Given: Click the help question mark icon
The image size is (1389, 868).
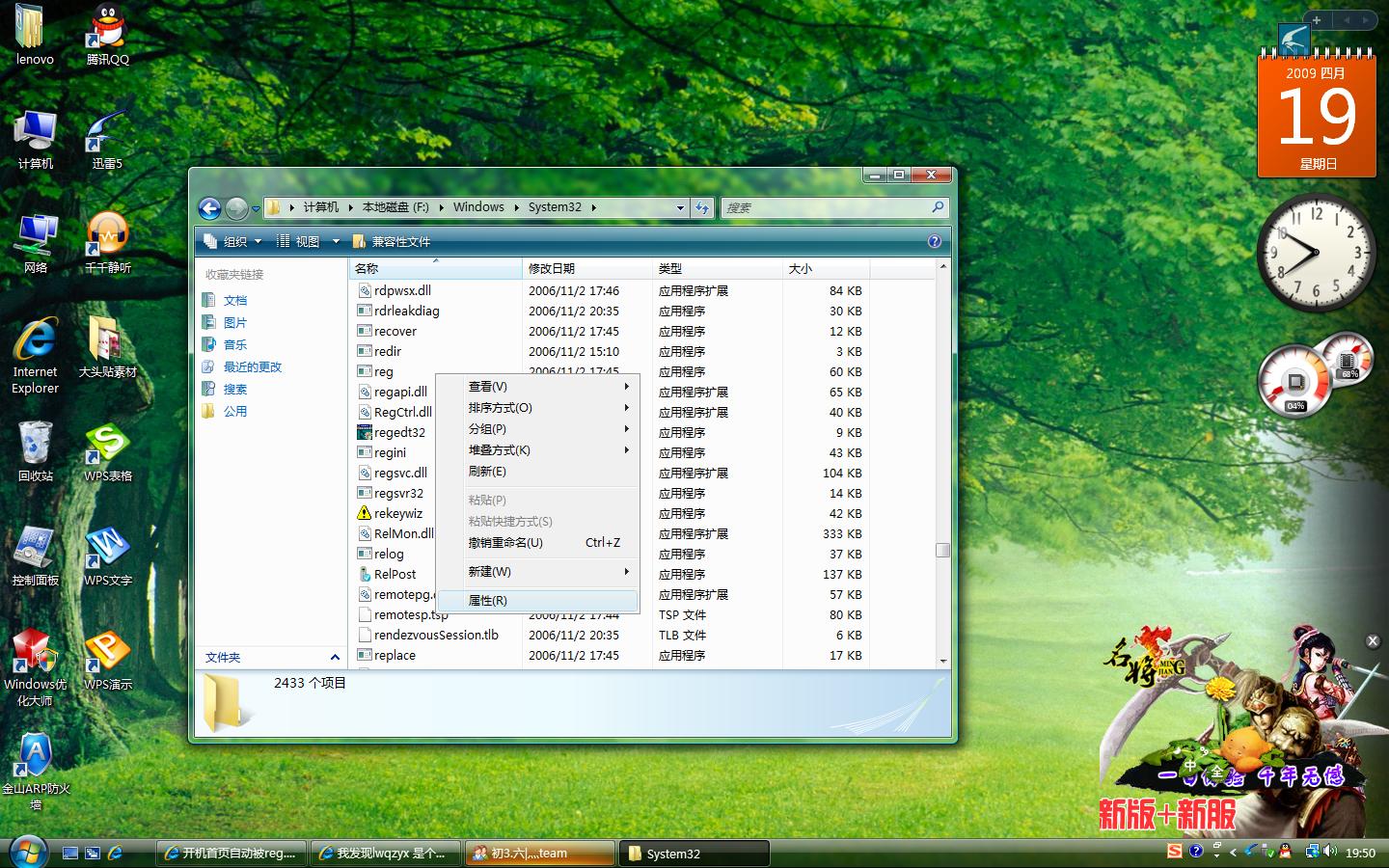Looking at the screenshot, I should click(x=934, y=241).
